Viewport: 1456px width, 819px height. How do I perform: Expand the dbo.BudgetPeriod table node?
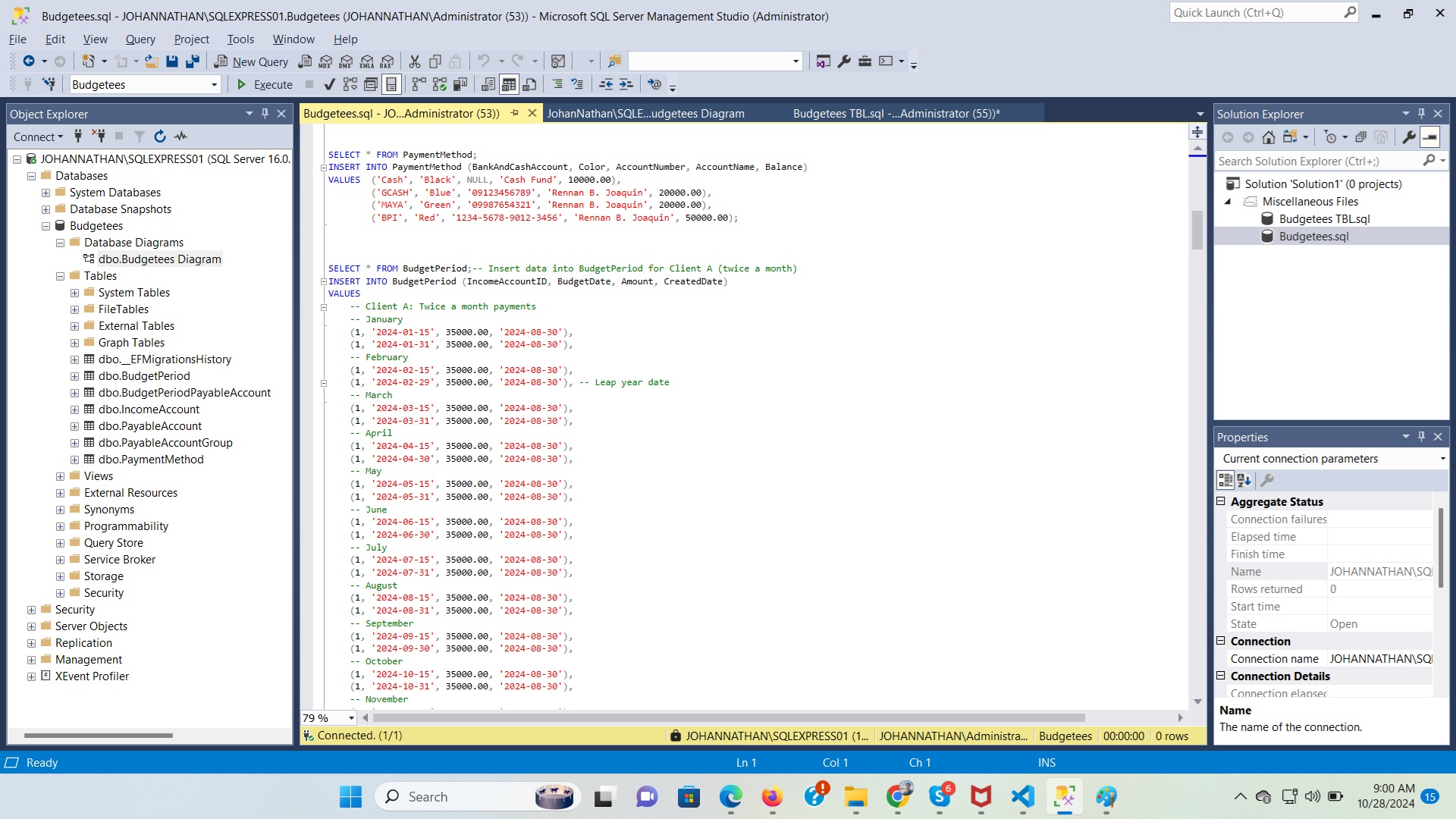pyautogui.click(x=74, y=376)
